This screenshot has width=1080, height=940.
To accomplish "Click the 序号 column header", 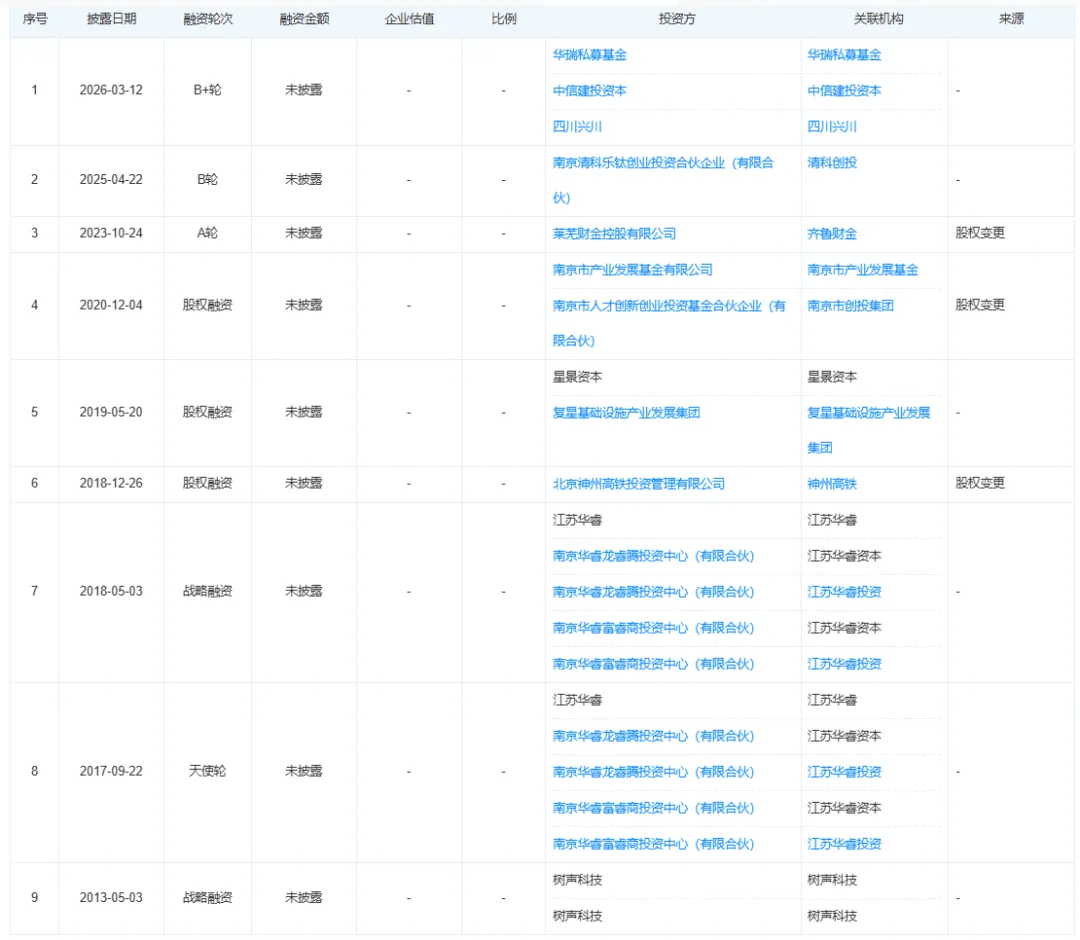I will pyautogui.click(x=35, y=19).
